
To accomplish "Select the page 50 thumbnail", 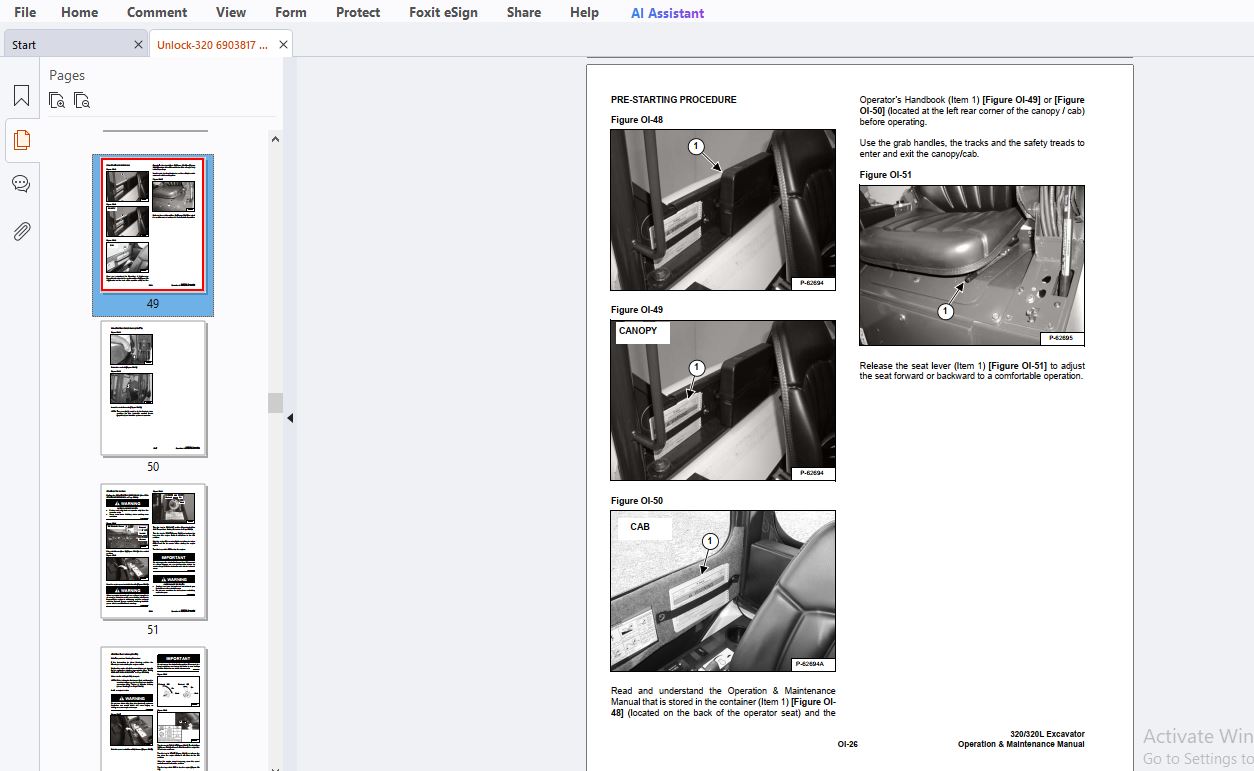I will [154, 389].
